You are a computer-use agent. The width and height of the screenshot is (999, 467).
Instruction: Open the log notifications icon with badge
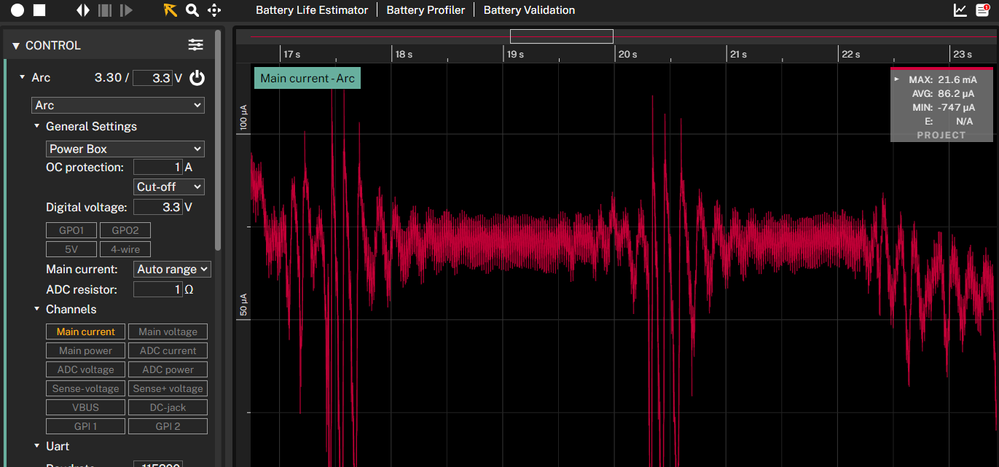click(x=983, y=10)
